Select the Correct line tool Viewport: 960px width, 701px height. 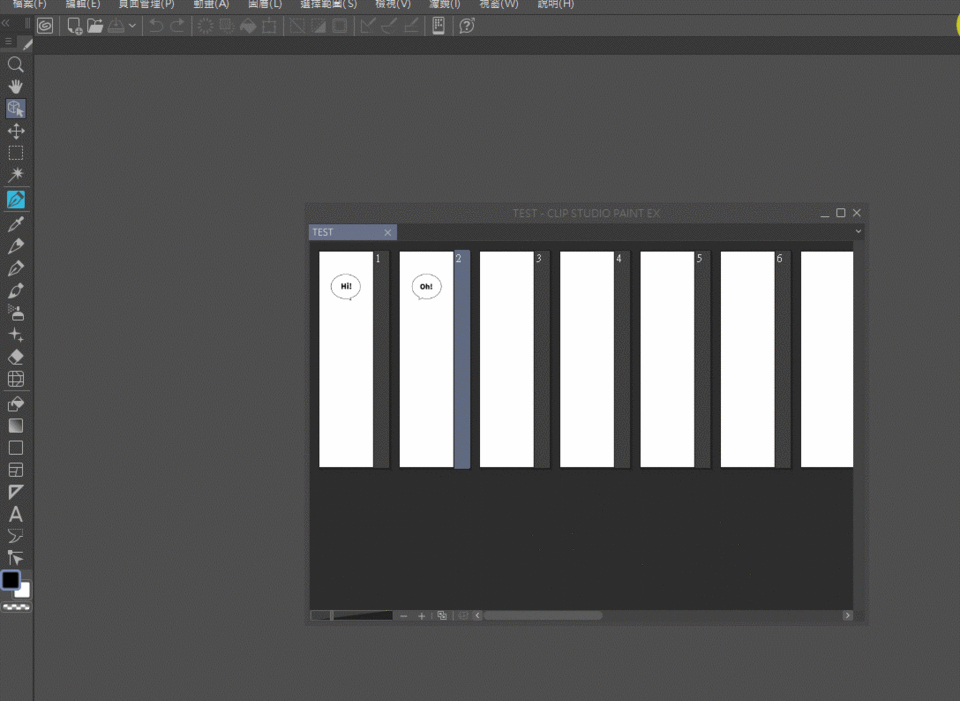[x=16, y=558]
